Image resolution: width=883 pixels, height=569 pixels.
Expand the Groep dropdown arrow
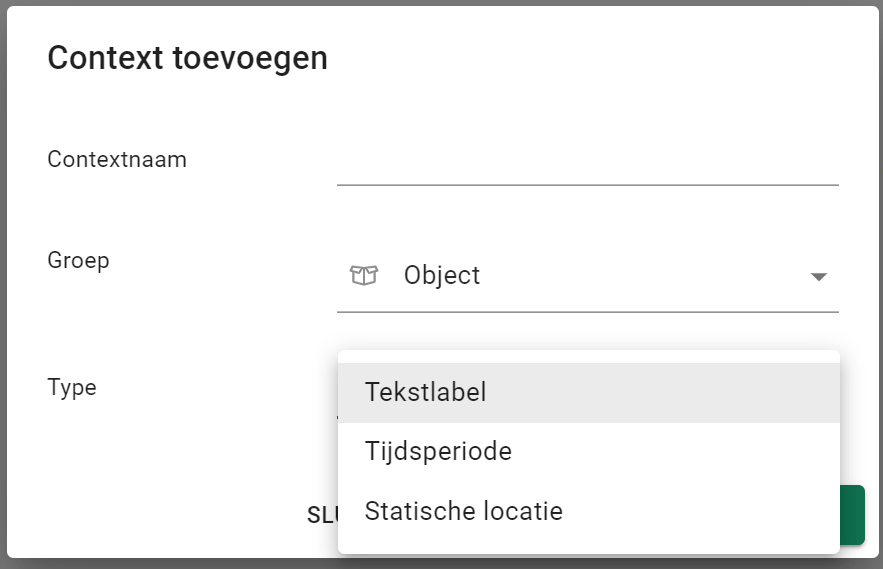818,277
